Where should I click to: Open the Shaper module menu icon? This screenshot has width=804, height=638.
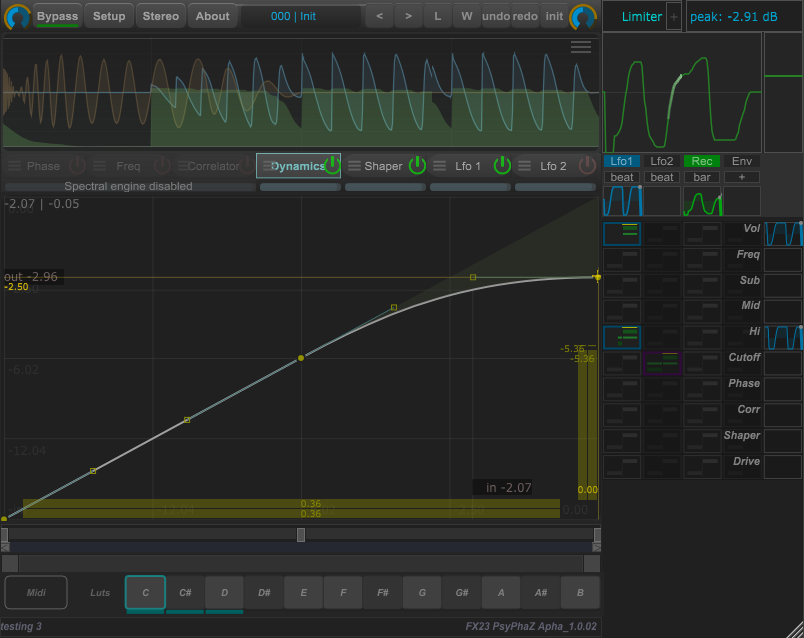pyautogui.click(x=353, y=166)
